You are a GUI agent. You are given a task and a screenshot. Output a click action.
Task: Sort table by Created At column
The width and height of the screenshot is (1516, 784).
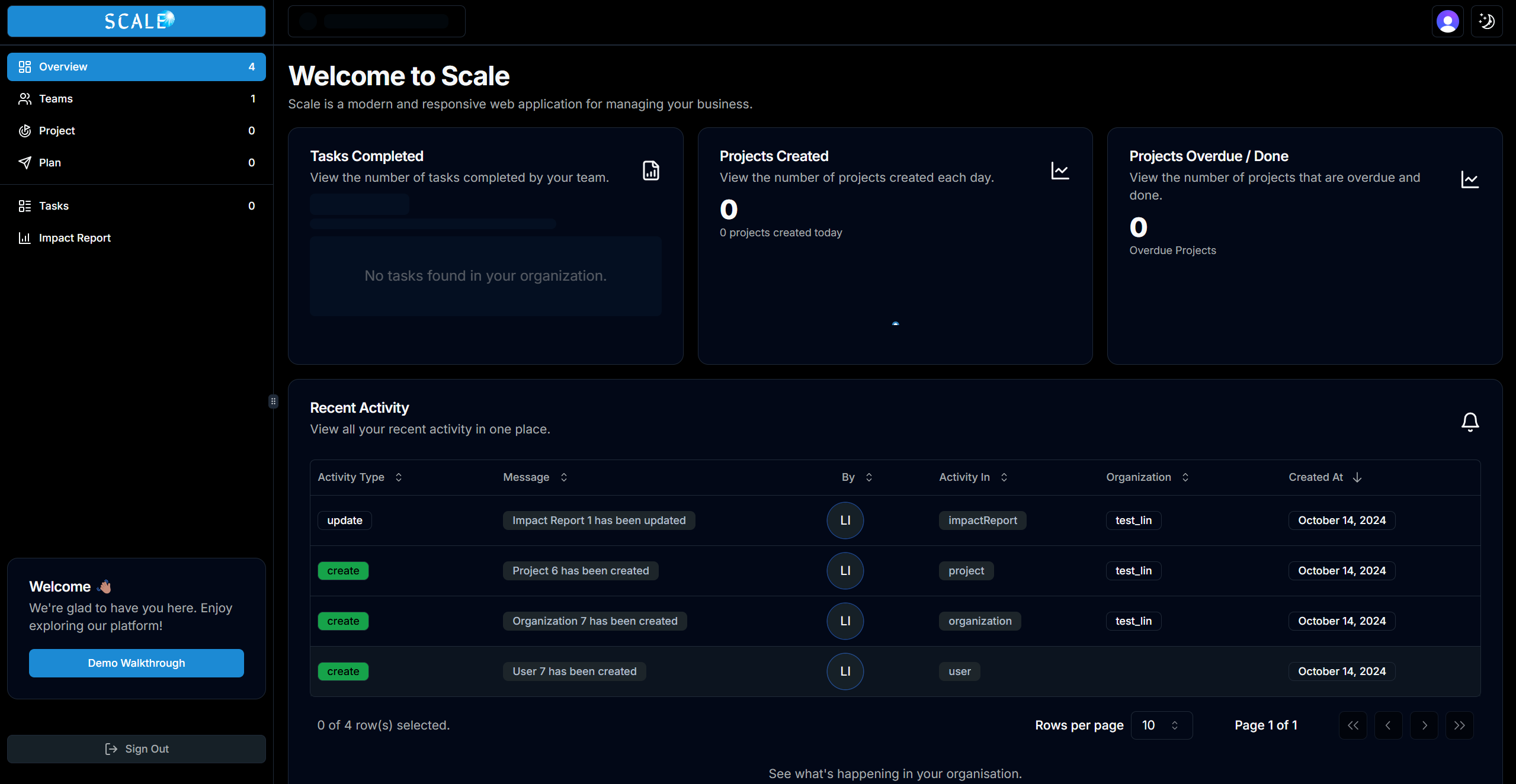click(x=1325, y=477)
